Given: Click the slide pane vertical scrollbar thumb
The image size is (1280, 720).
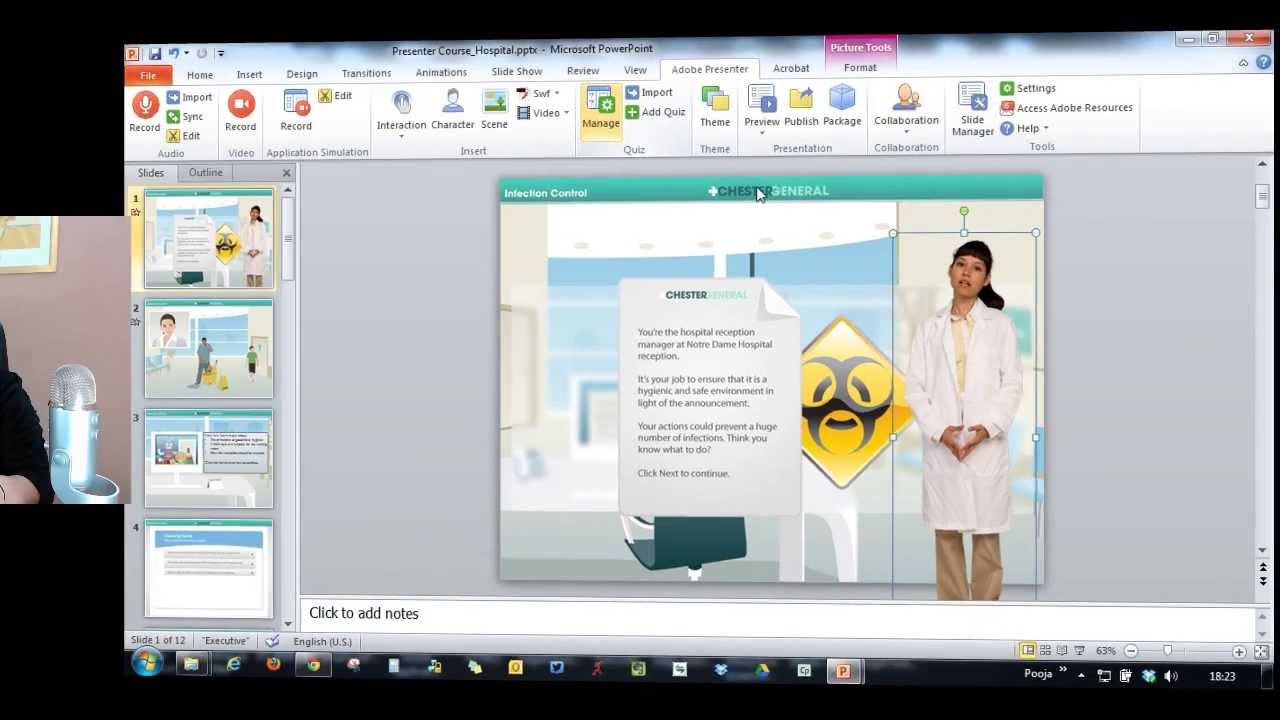Looking at the screenshot, I should click(1262, 197).
